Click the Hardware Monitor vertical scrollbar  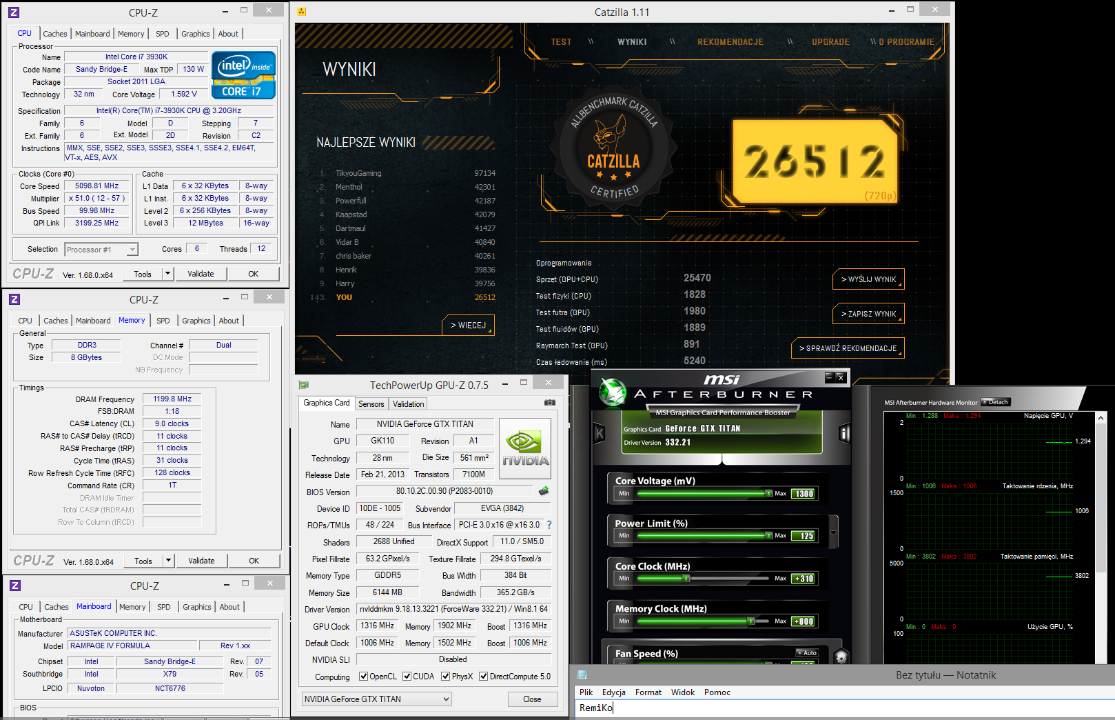1101,537
